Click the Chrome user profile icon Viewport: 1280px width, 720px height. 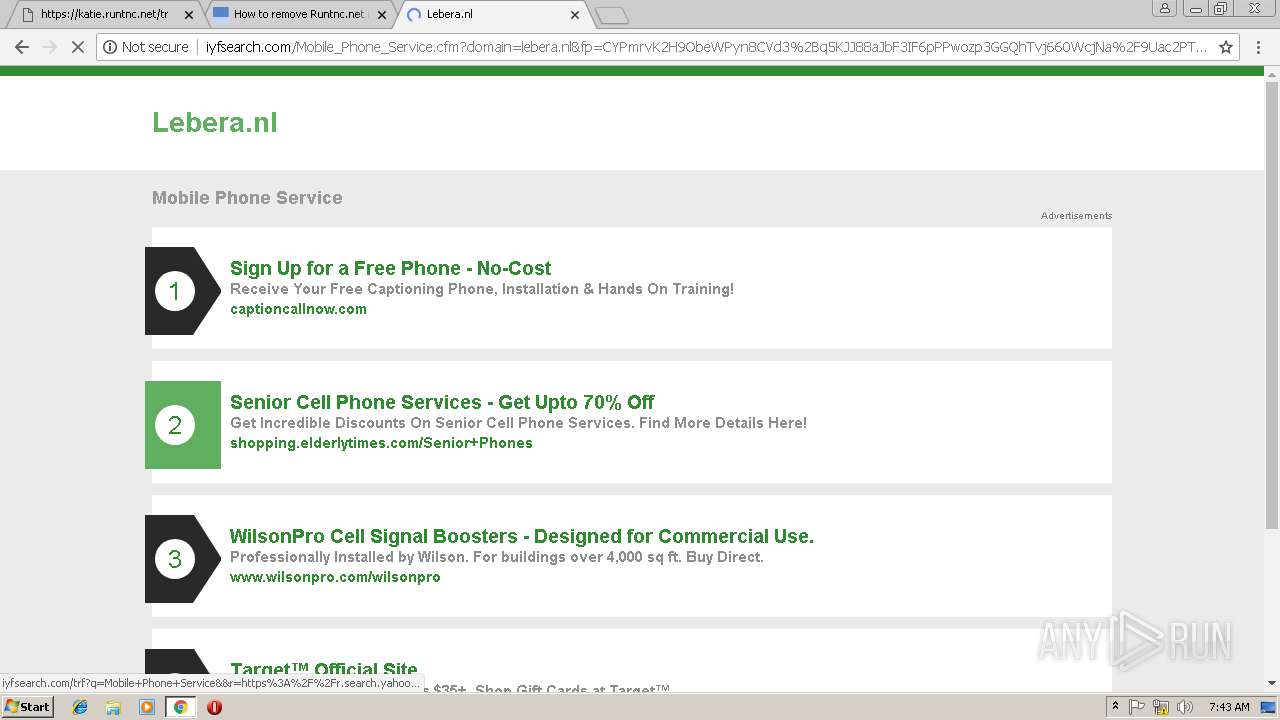pos(1165,8)
